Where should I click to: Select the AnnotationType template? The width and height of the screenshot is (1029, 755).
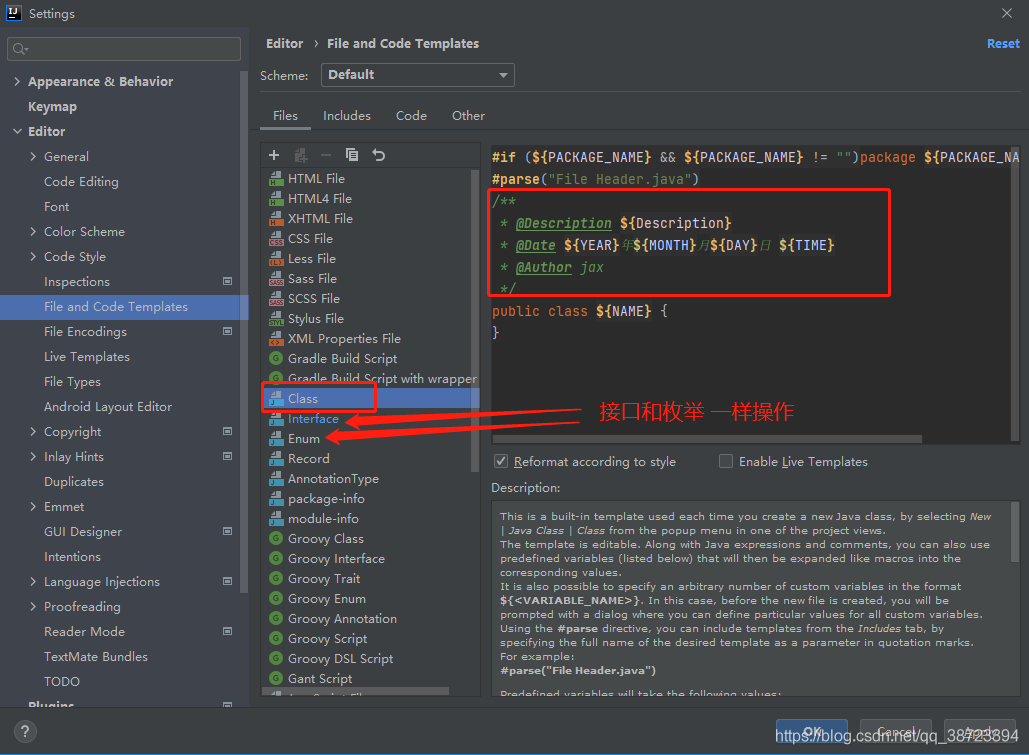click(333, 479)
